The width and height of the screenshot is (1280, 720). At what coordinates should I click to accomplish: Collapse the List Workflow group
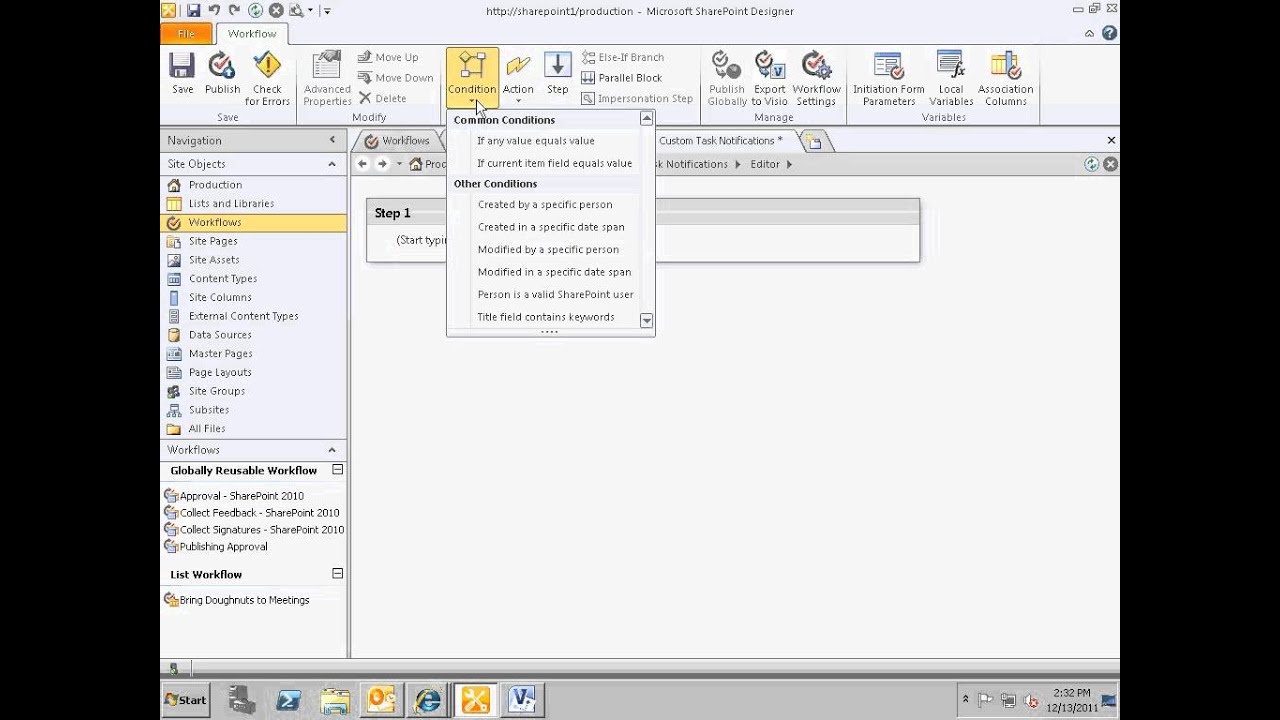click(337, 574)
